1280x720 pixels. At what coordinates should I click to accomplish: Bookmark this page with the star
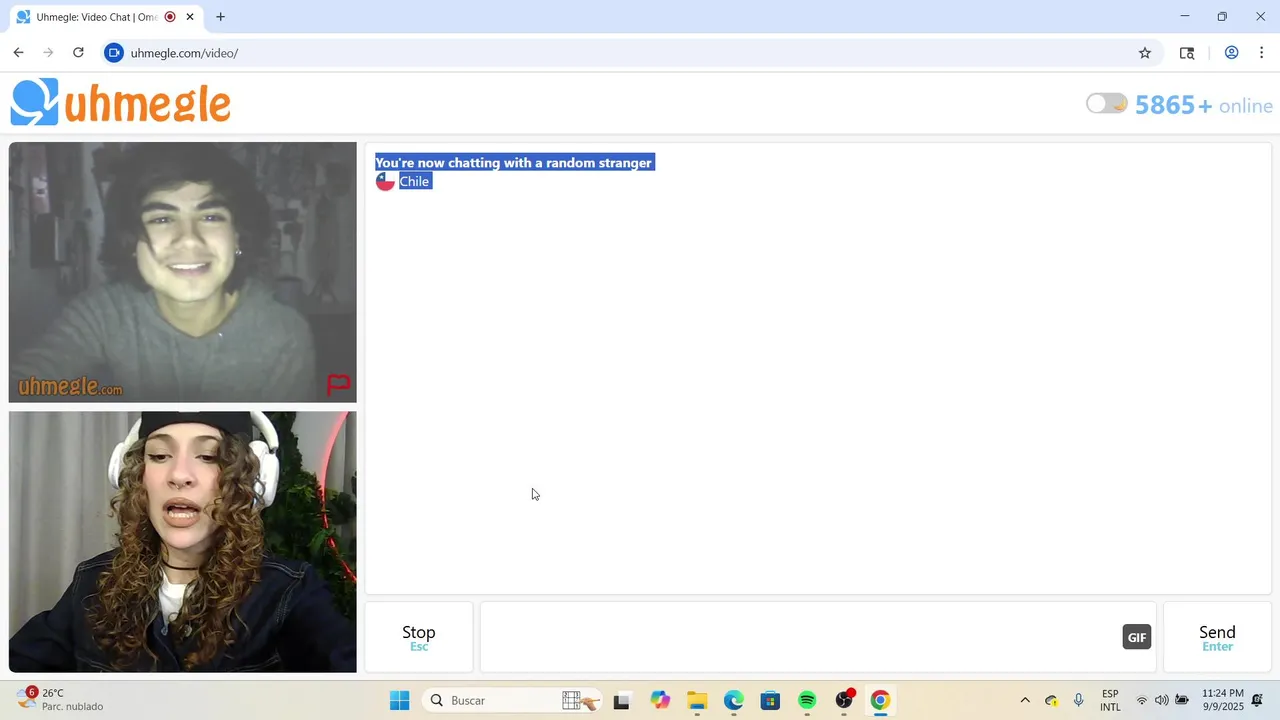click(x=1145, y=53)
